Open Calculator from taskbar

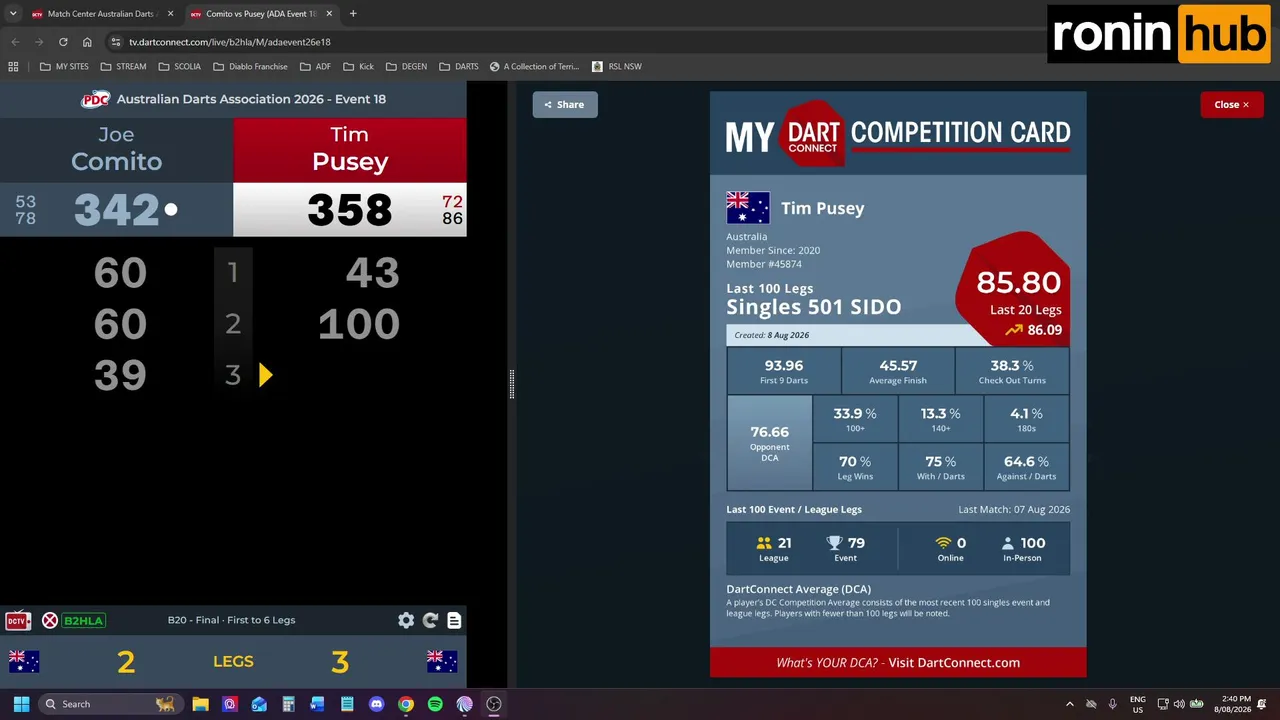[288, 704]
